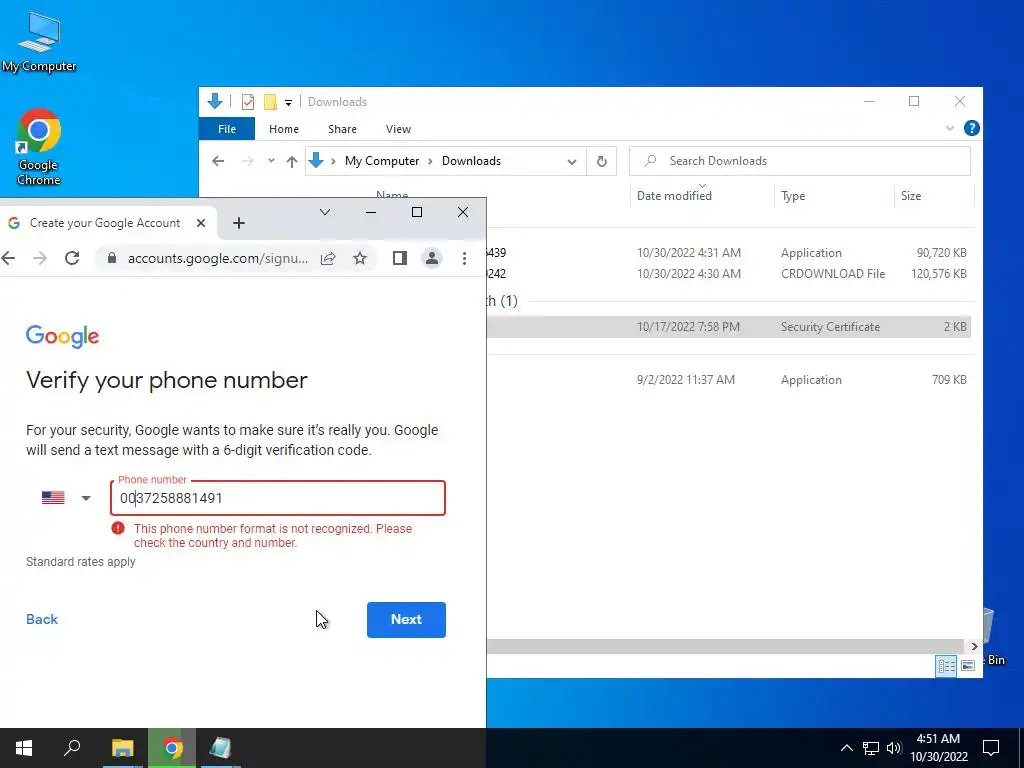Open country code flag dropdown
The width and height of the screenshot is (1024, 768).
[66, 498]
